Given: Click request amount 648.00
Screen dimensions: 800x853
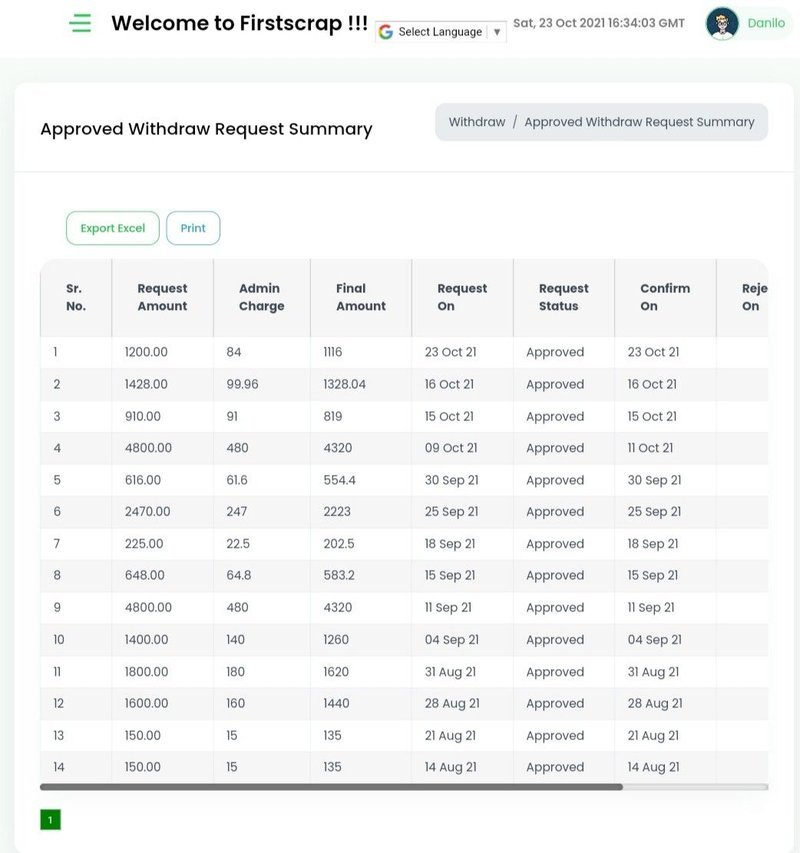Looking at the screenshot, I should 144,575.
